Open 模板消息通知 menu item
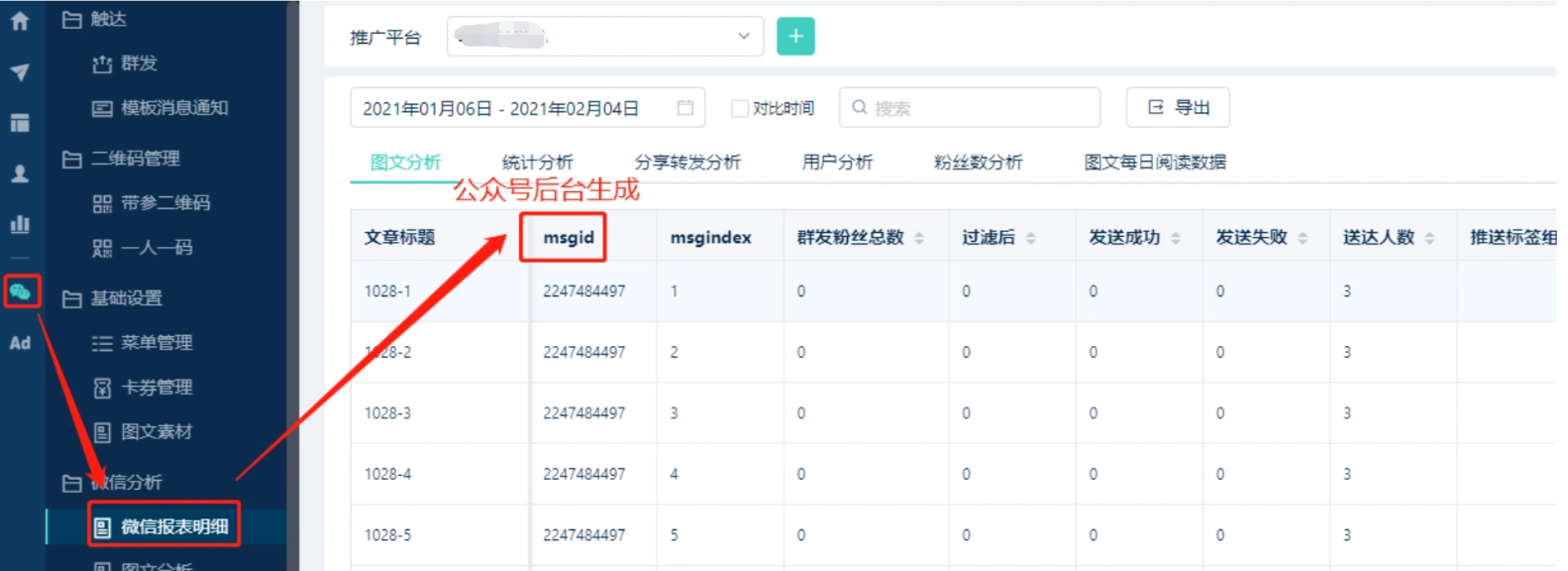 coord(160,108)
